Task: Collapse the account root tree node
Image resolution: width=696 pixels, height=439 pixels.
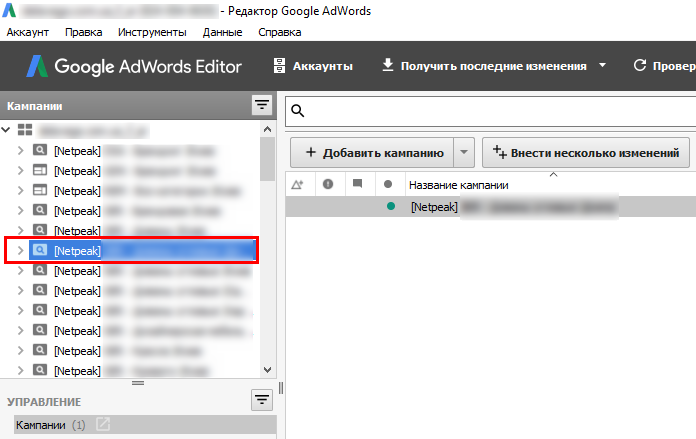Action: [6, 130]
